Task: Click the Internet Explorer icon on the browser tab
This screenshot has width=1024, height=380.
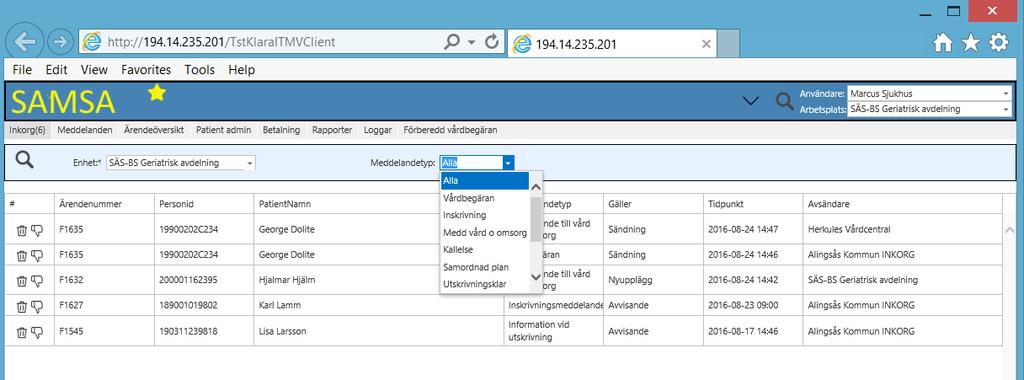Action: [522, 44]
